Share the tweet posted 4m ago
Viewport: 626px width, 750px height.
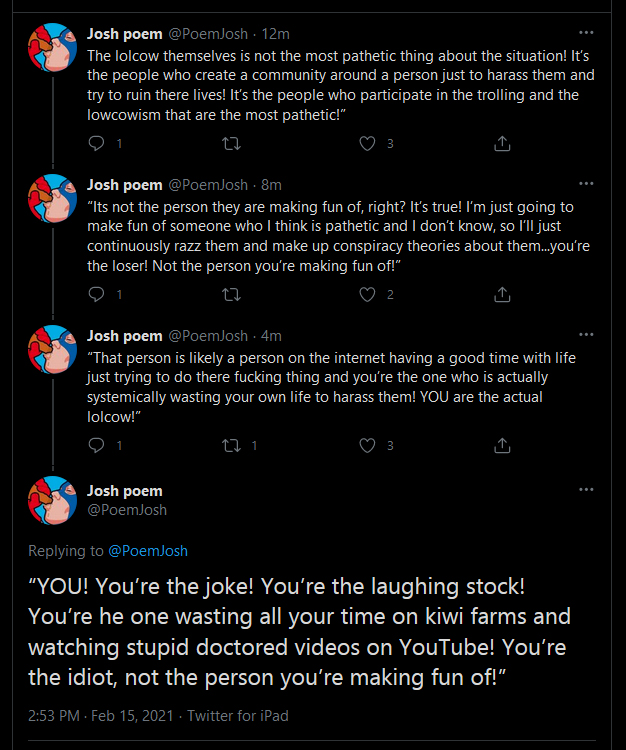(x=502, y=445)
